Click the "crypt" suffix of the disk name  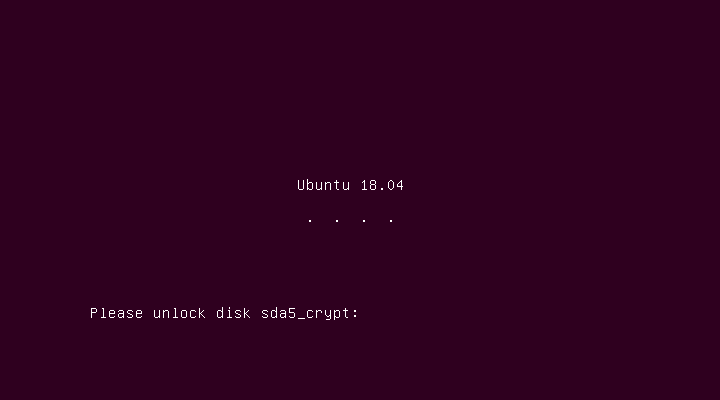328,313
